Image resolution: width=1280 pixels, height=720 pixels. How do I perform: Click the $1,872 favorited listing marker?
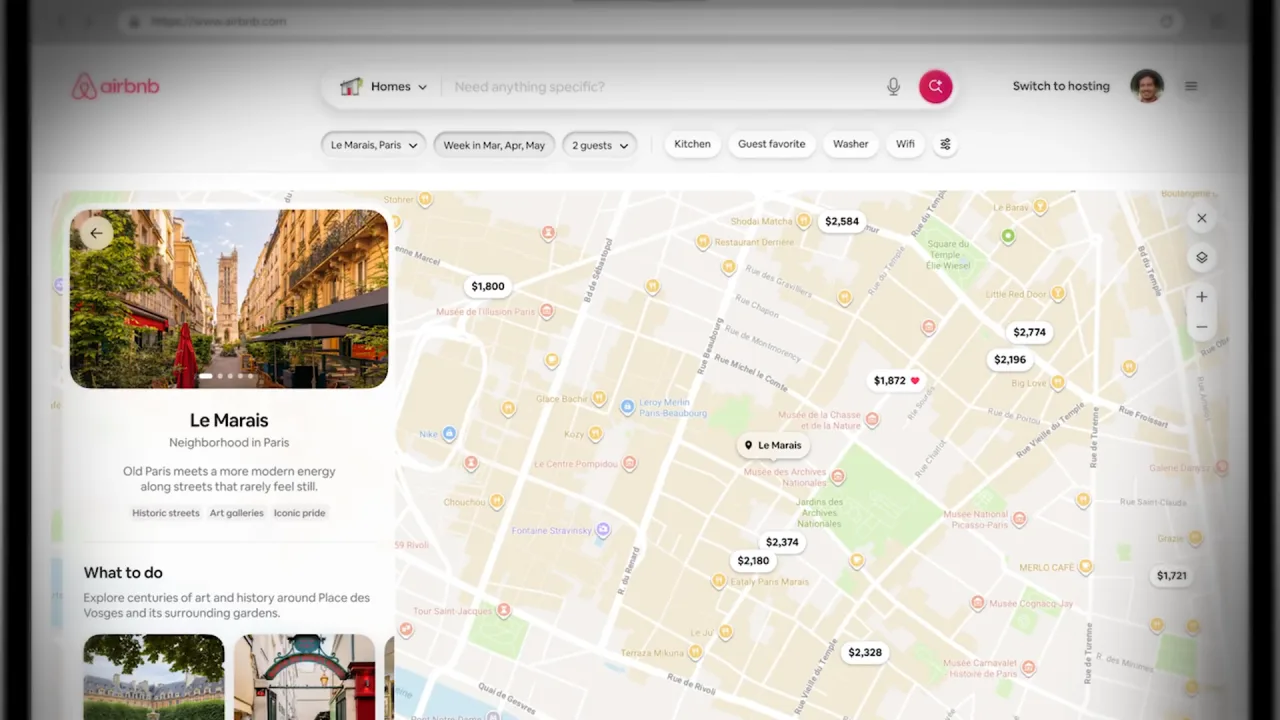[895, 380]
